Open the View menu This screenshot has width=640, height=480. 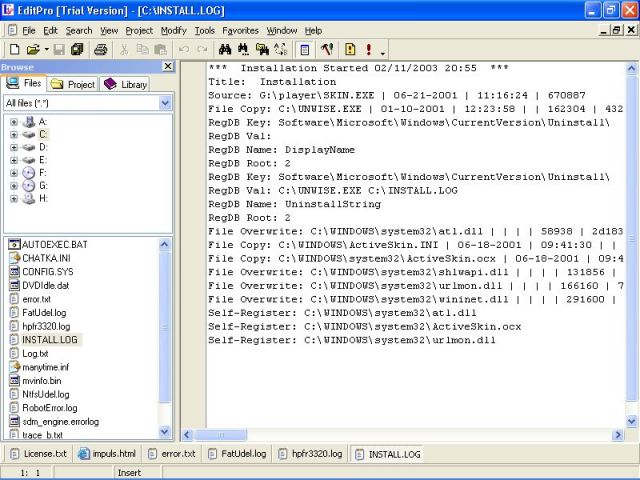(x=109, y=31)
